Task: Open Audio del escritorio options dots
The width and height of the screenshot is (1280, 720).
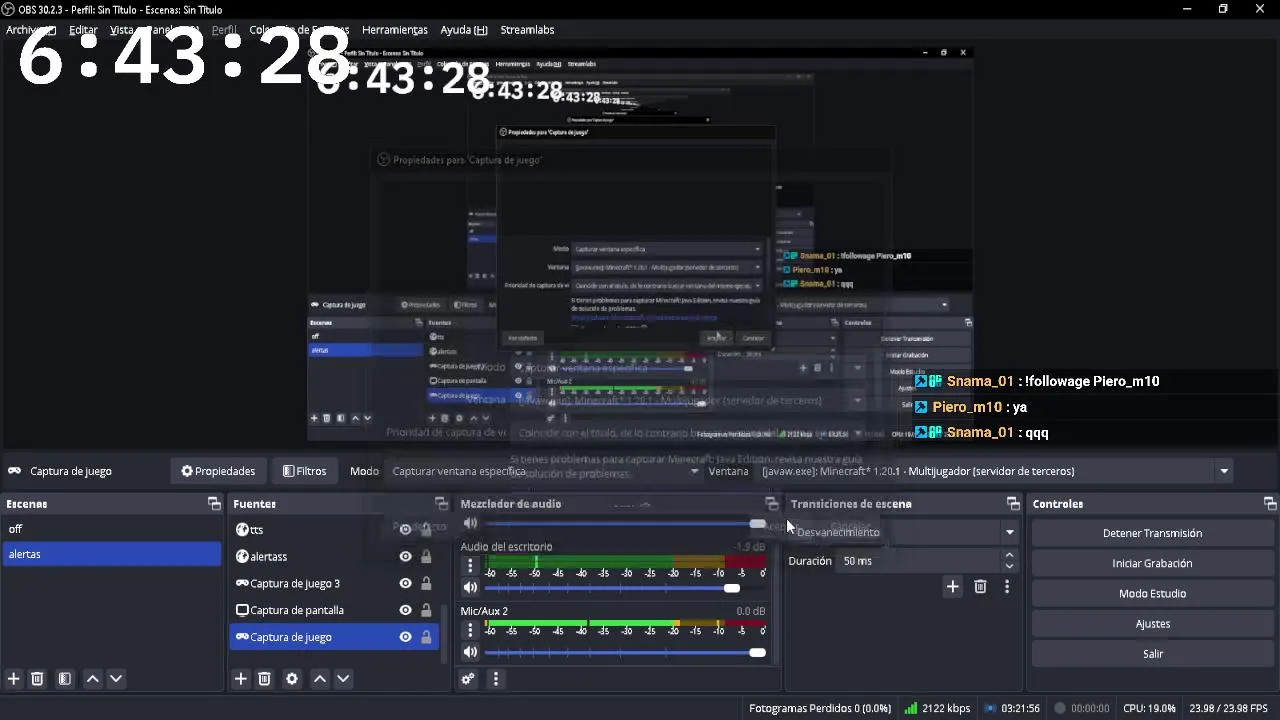Action: coord(470,565)
